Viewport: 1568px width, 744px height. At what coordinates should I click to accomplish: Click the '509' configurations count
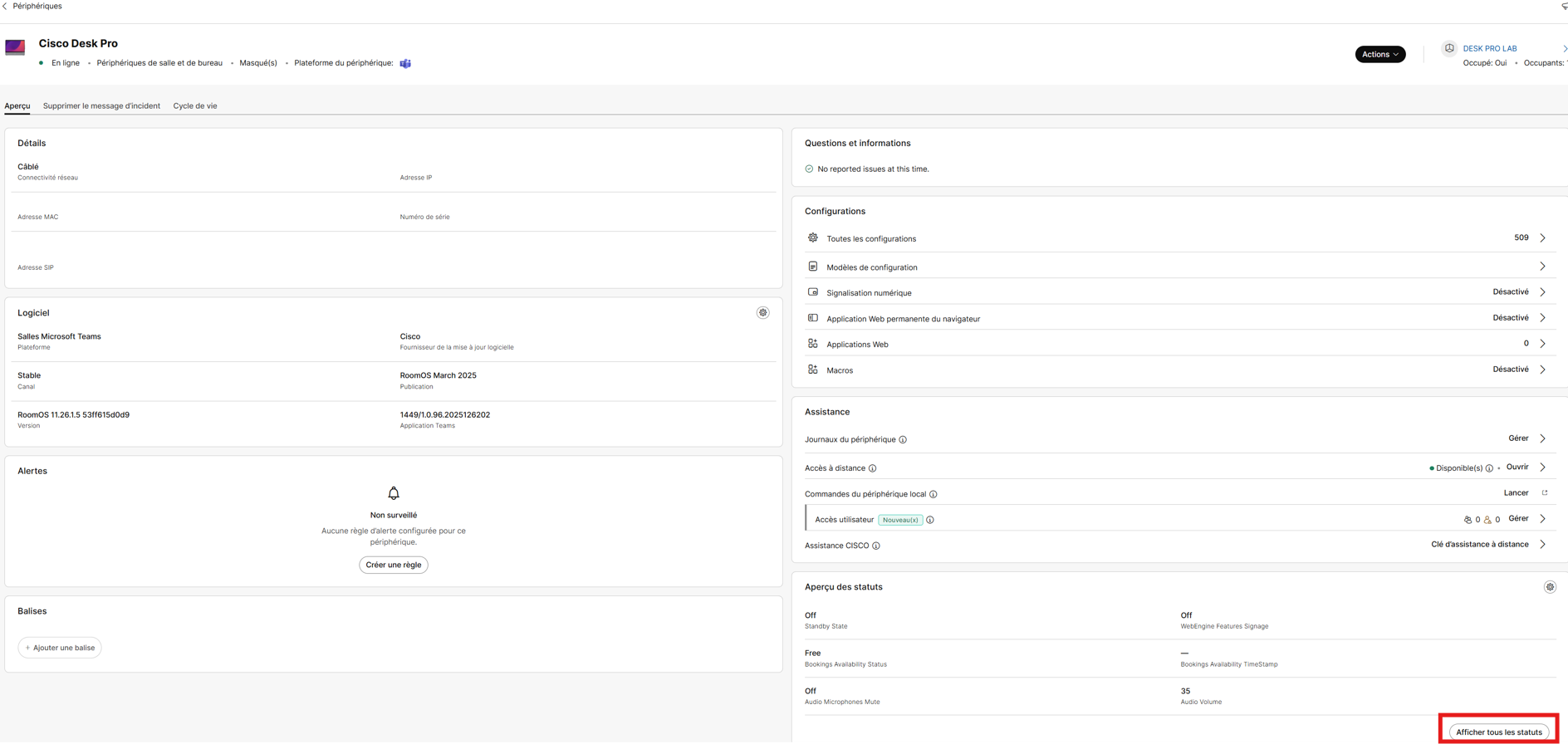pyautogui.click(x=1521, y=237)
